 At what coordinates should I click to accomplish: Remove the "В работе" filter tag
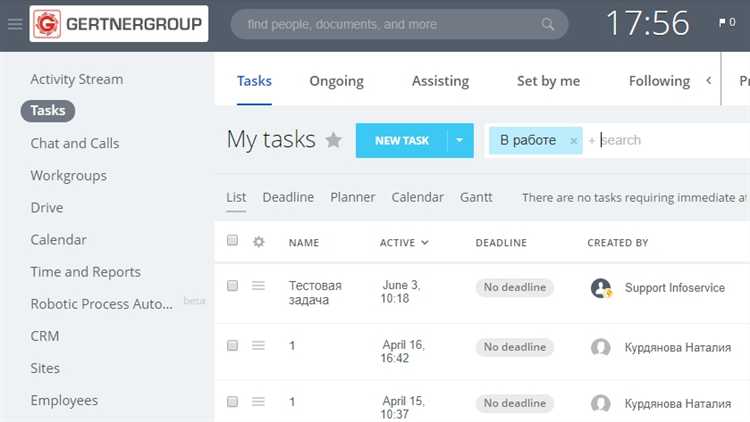[573, 141]
